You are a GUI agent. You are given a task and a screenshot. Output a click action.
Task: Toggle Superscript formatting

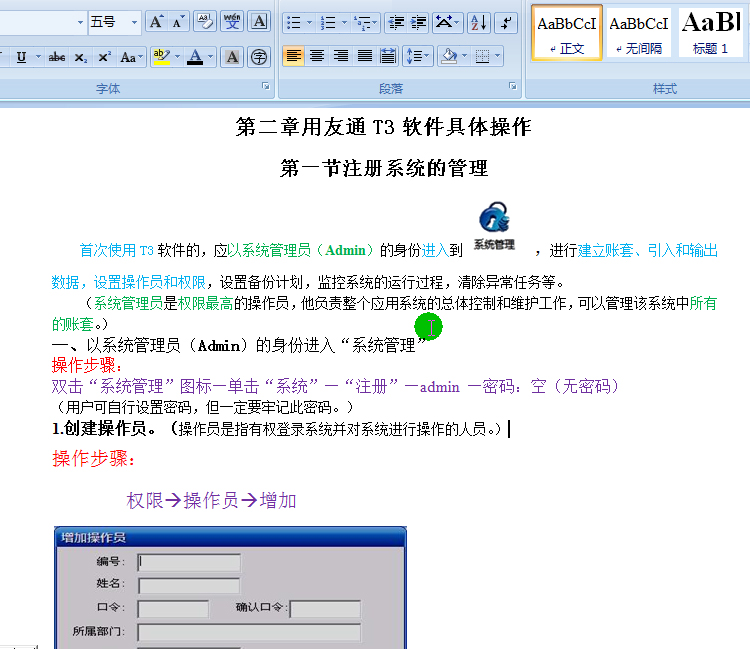pyautogui.click(x=103, y=57)
